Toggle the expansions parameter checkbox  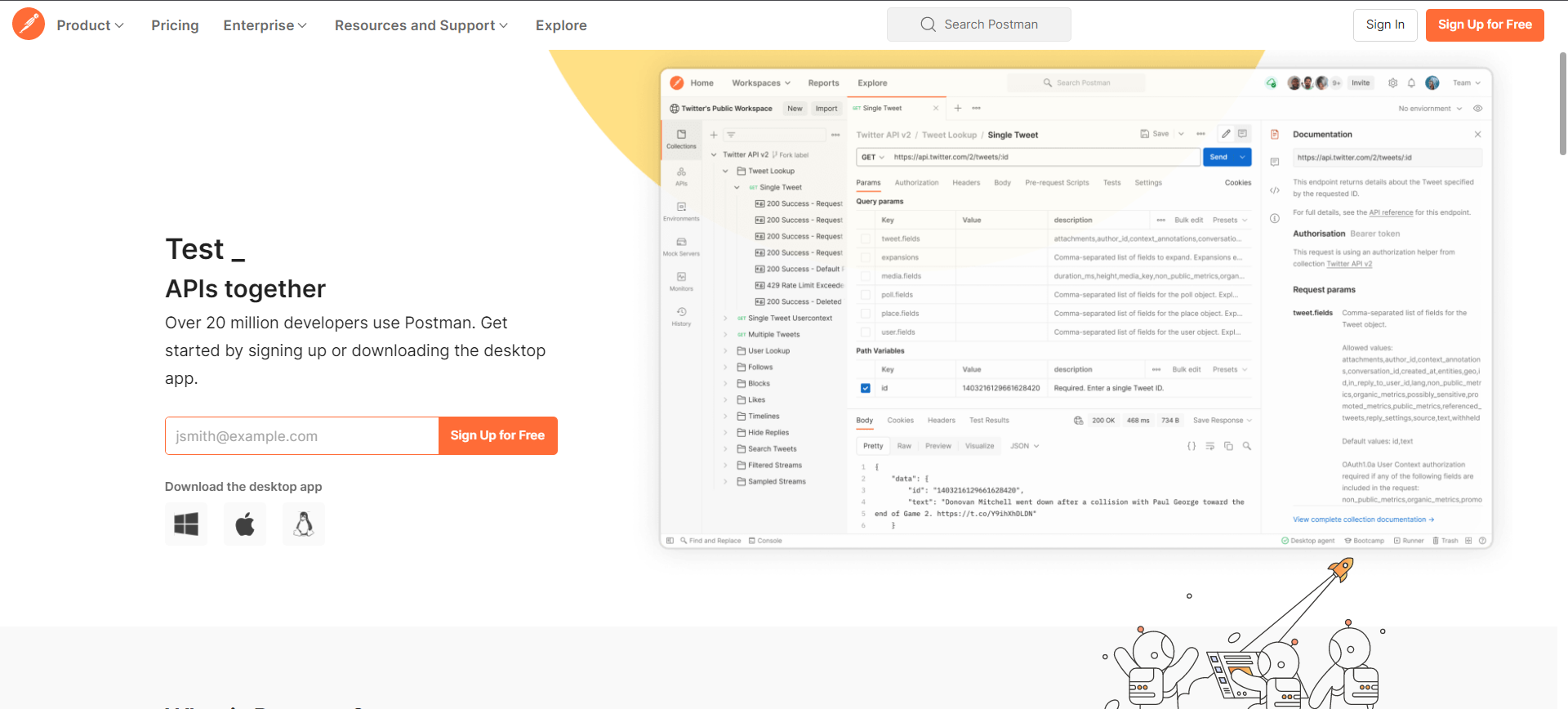click(866, 257)
